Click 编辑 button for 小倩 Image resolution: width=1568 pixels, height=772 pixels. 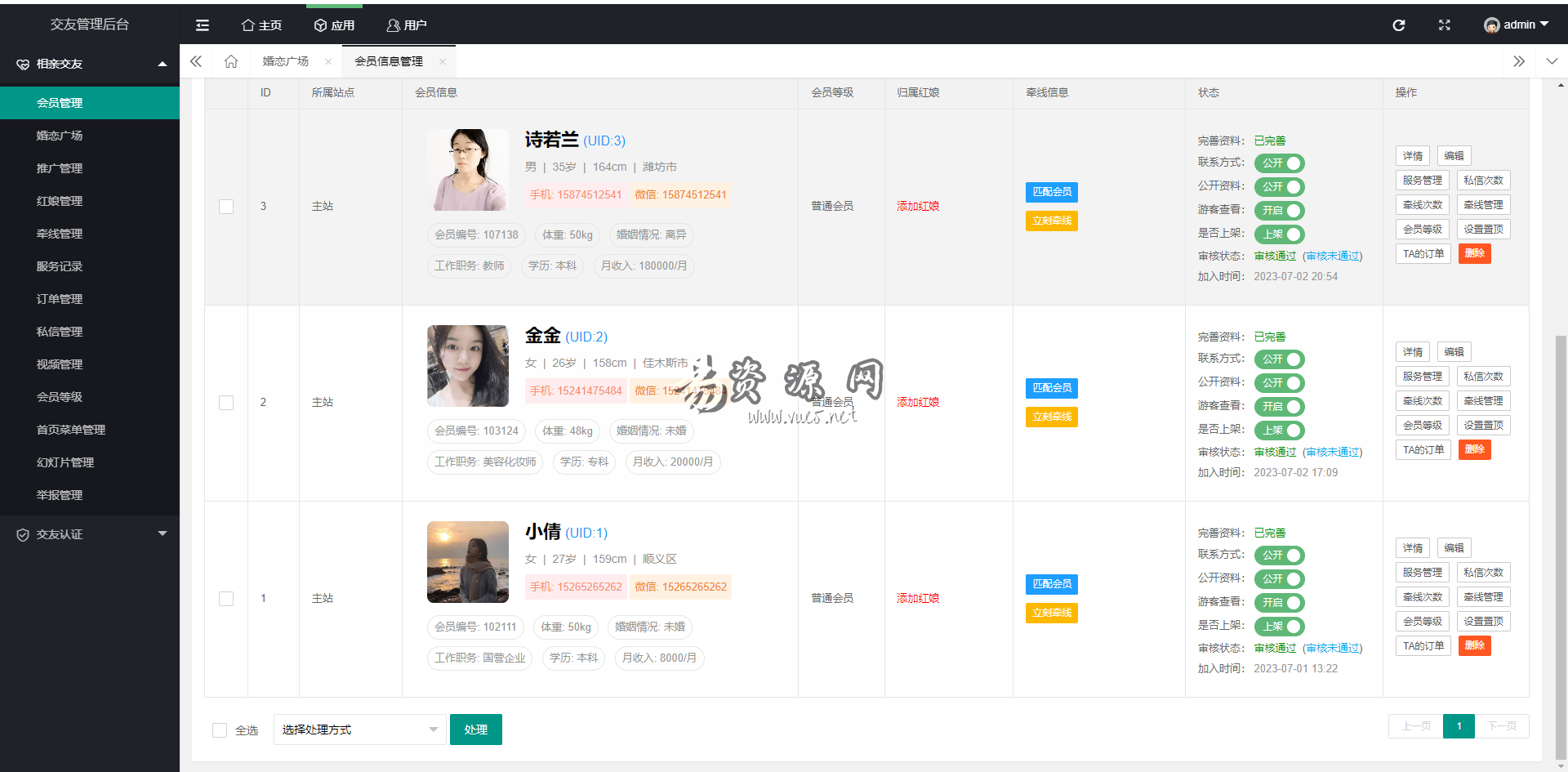click(1454, 548)
